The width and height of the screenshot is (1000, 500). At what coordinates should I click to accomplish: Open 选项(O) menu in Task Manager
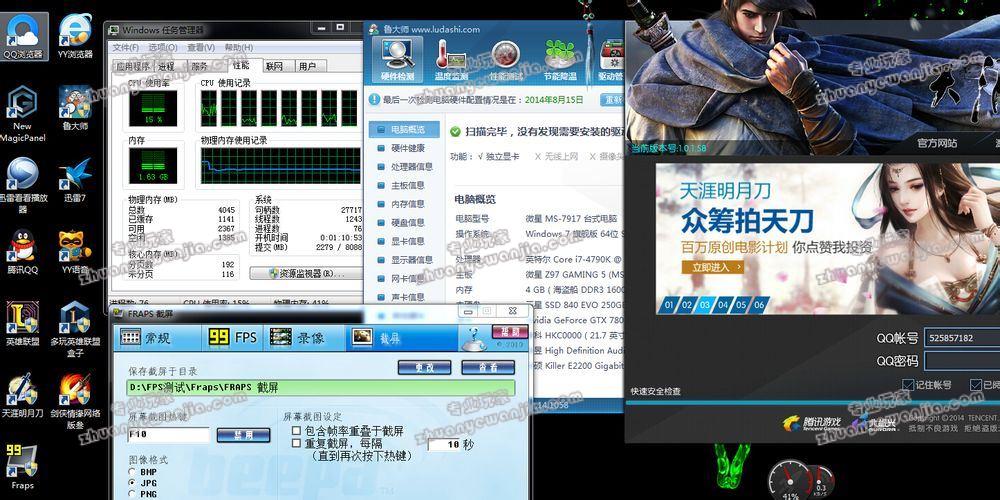pos(163,47)
